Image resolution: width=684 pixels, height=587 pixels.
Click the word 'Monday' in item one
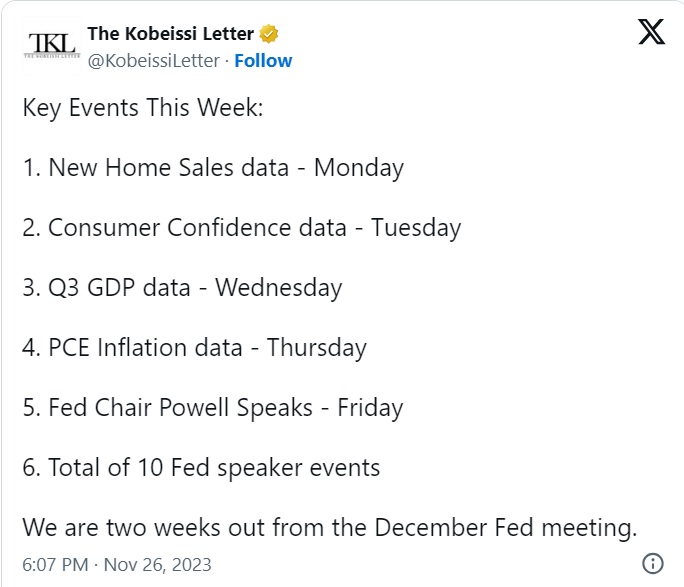[x=359, y=168]
